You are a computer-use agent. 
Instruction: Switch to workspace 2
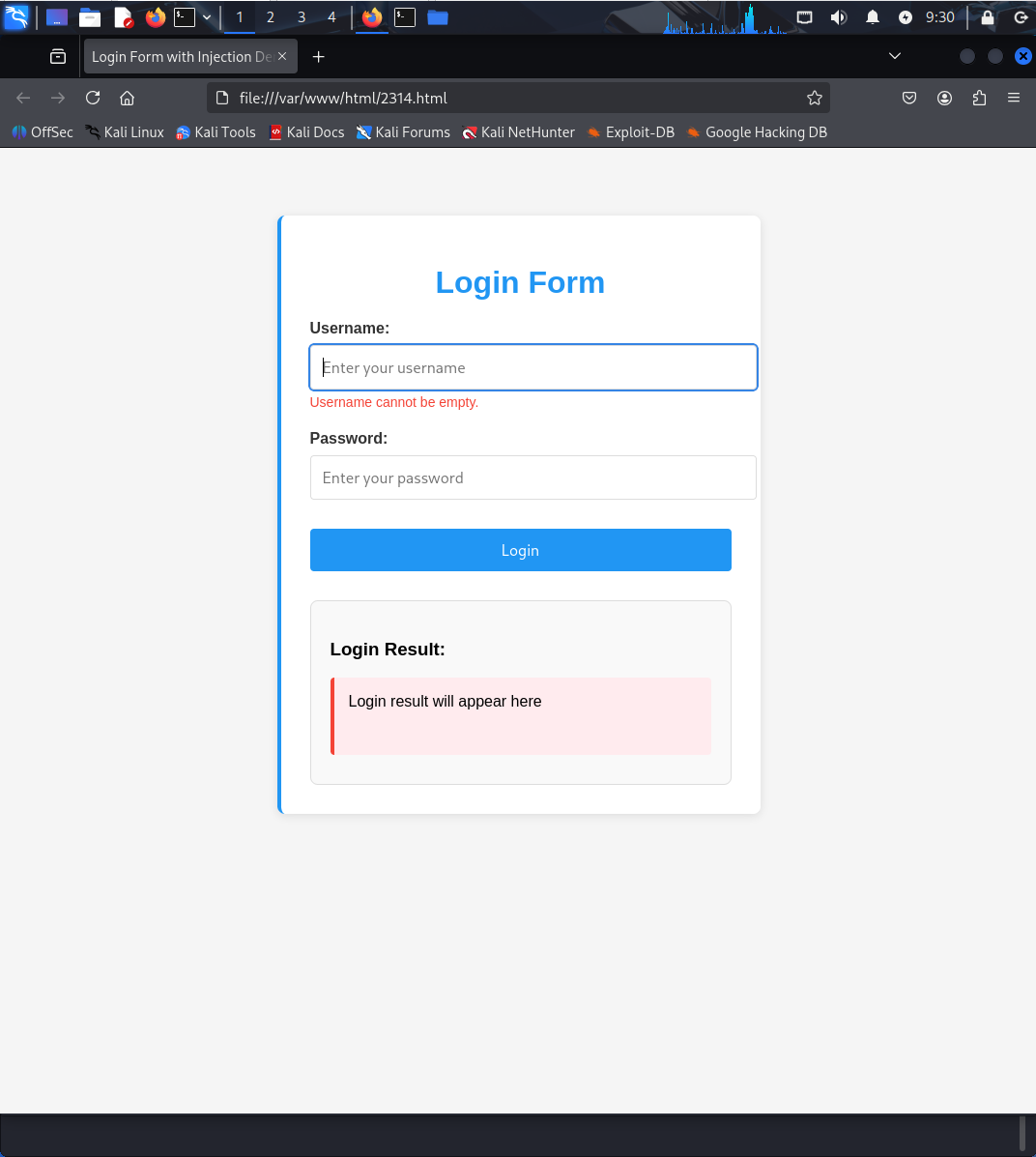270,17
